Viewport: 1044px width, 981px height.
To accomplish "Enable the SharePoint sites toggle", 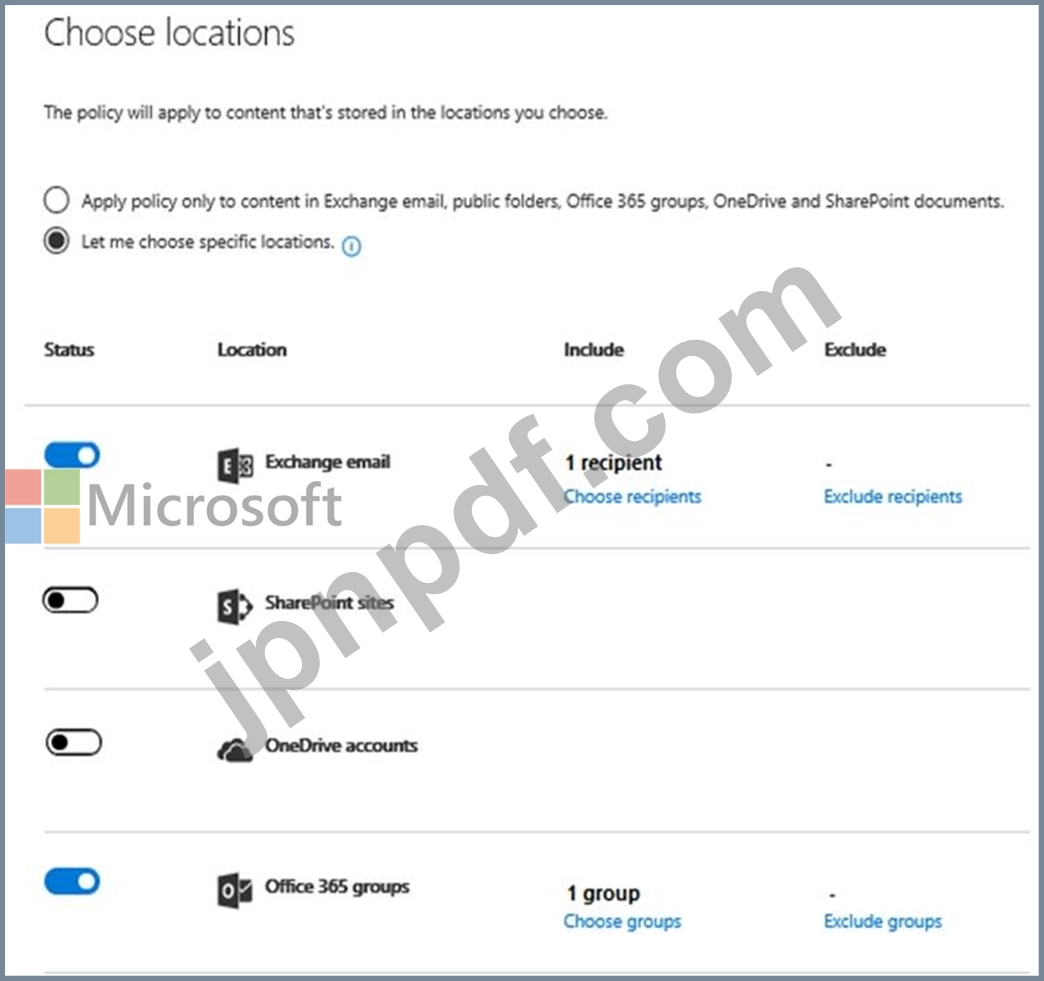I will (70, 600).
